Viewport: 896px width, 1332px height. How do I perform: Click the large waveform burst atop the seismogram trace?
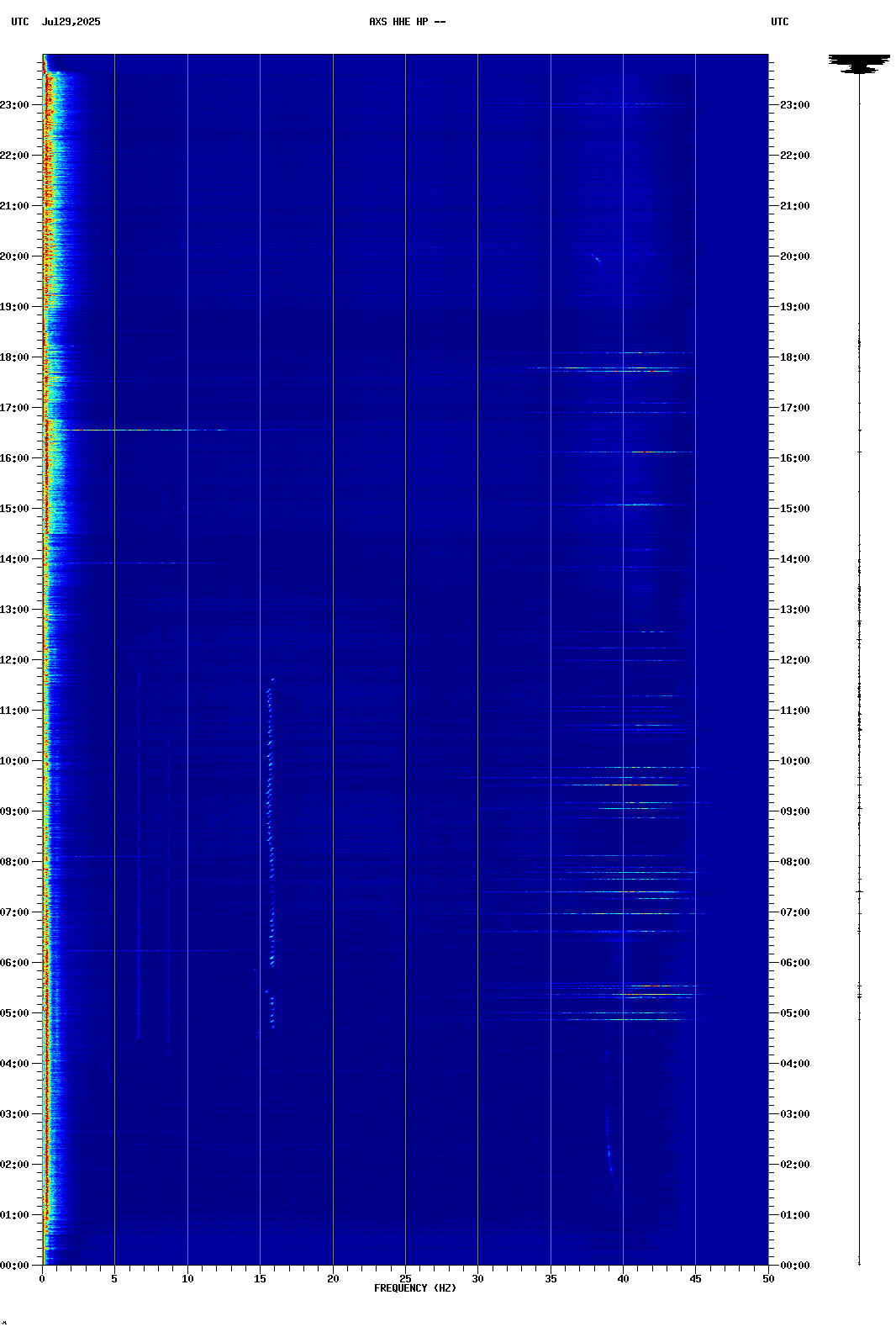coord(859,64)
